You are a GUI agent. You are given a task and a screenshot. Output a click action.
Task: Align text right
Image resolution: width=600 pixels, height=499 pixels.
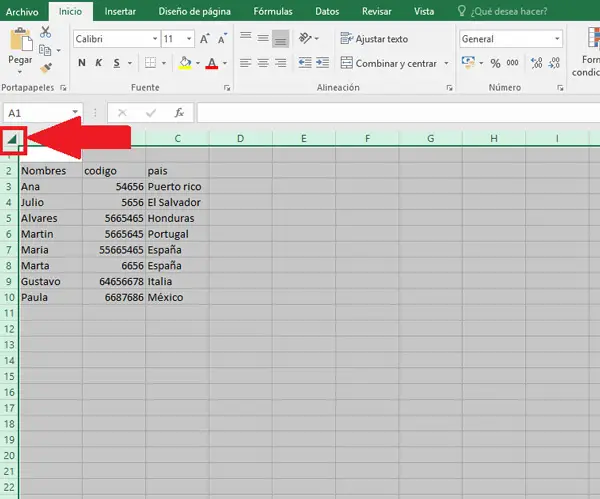(280, 63)
